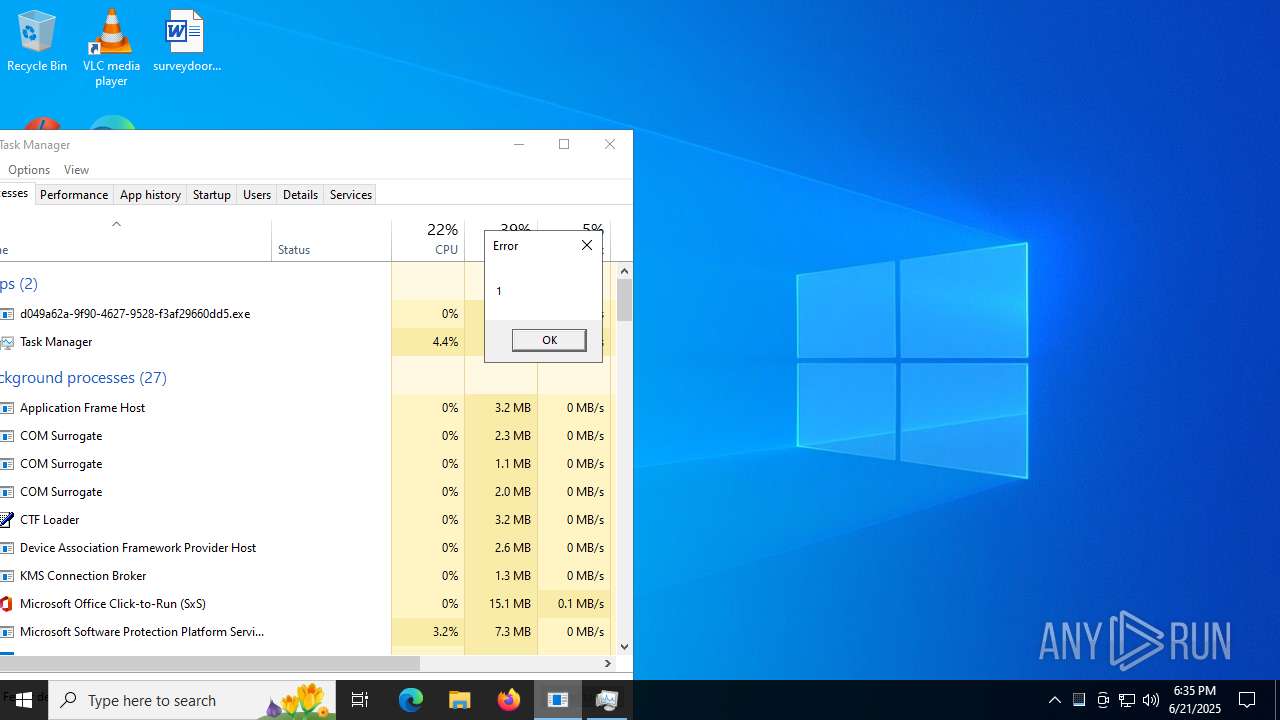This screenshot has width=1280, height=720.
Task: Click the 0.1 MB/s disk value cell
Action: tap(574, 604)
